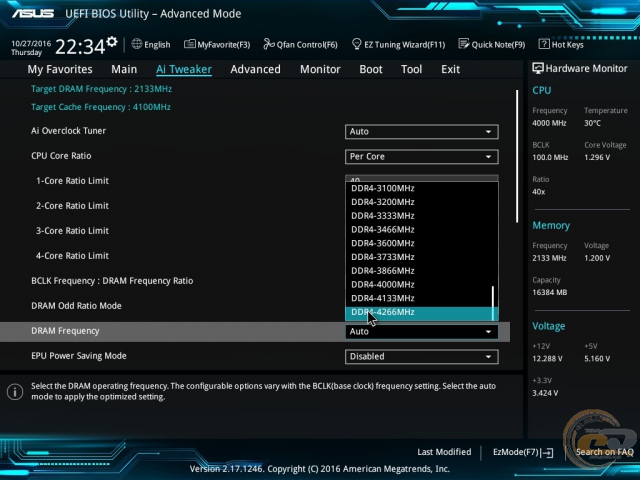Click the Target DRAM Frequency text
The height and width of the screenshot is (480, 640).
tap(101, 89)
